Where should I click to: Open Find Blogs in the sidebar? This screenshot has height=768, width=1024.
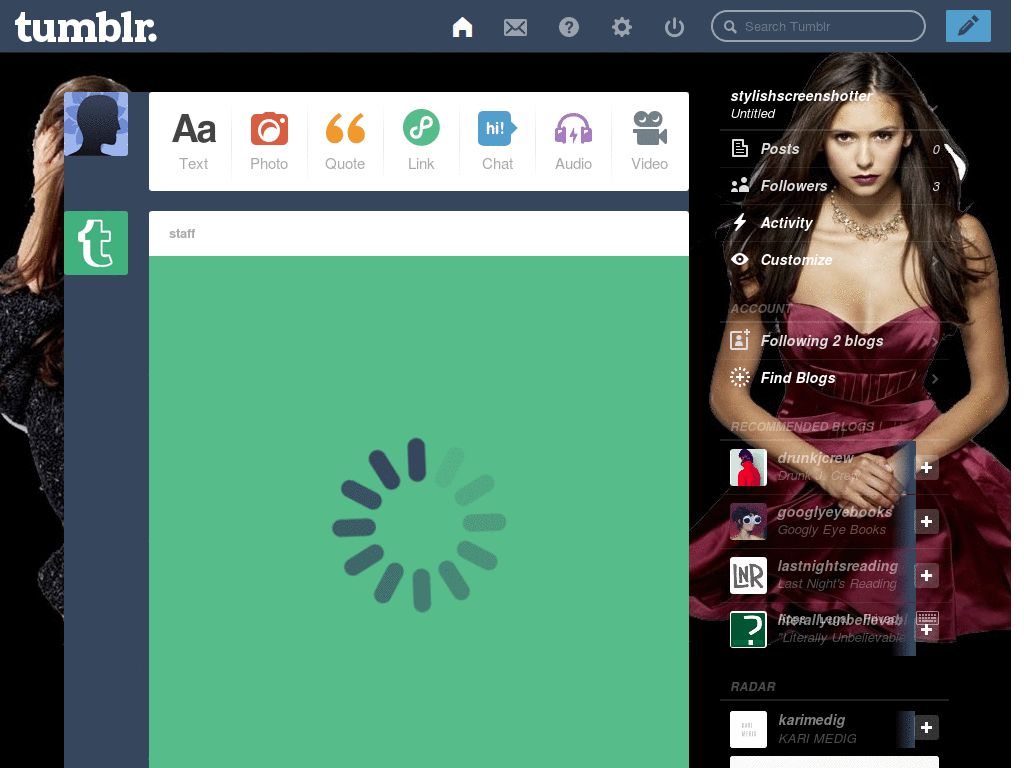835,378
